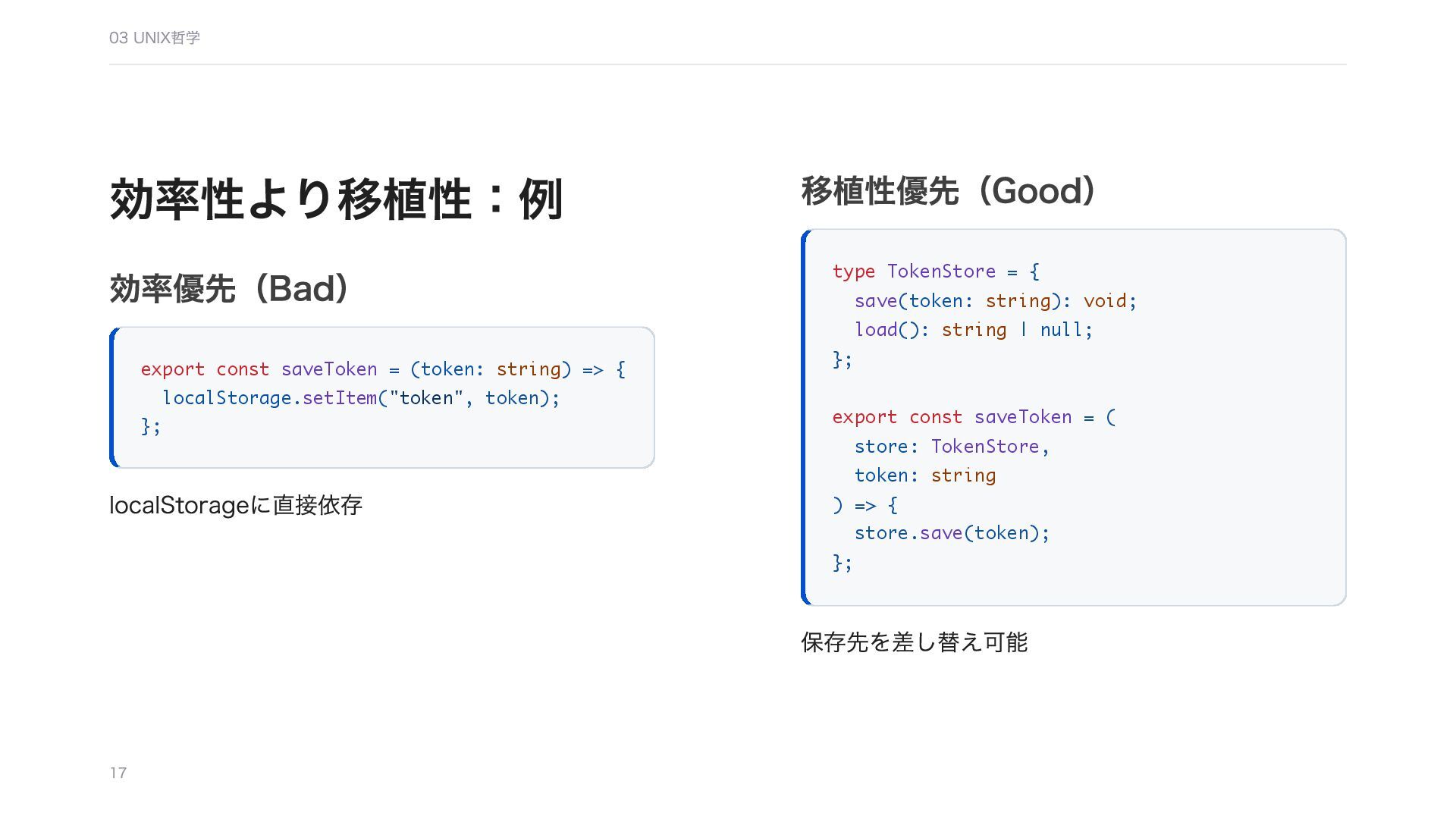Click the slide title 効率性より移植性:例

(x=336, y=199)
